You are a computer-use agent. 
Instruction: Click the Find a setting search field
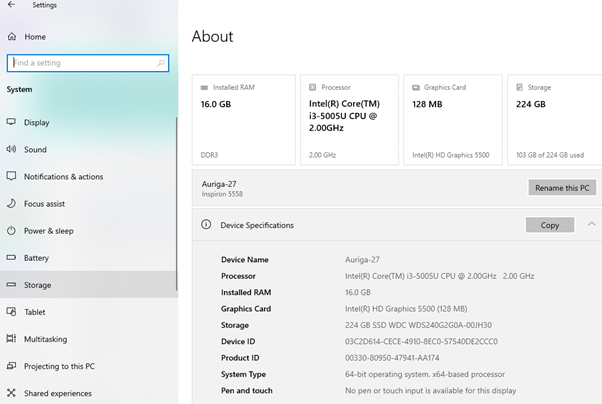[88, 63]
